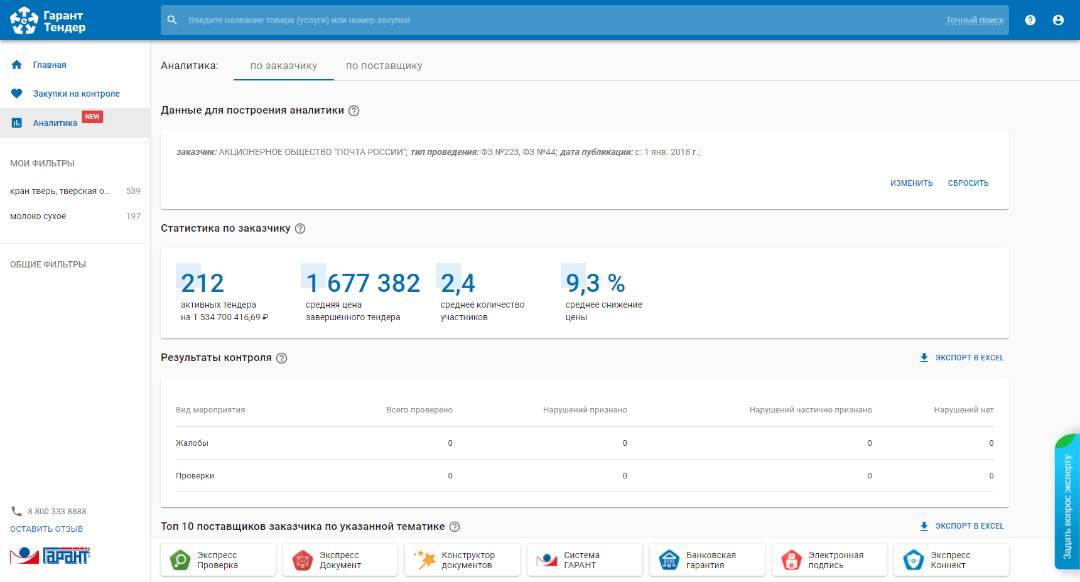Click help icon beside Результаты контроля
This screenshot has width=1080, height=582.
pos(281,358)
